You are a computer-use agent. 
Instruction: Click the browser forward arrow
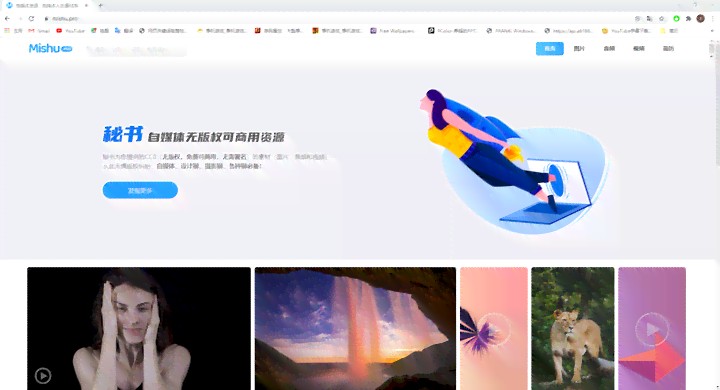(x=20, y=18)
